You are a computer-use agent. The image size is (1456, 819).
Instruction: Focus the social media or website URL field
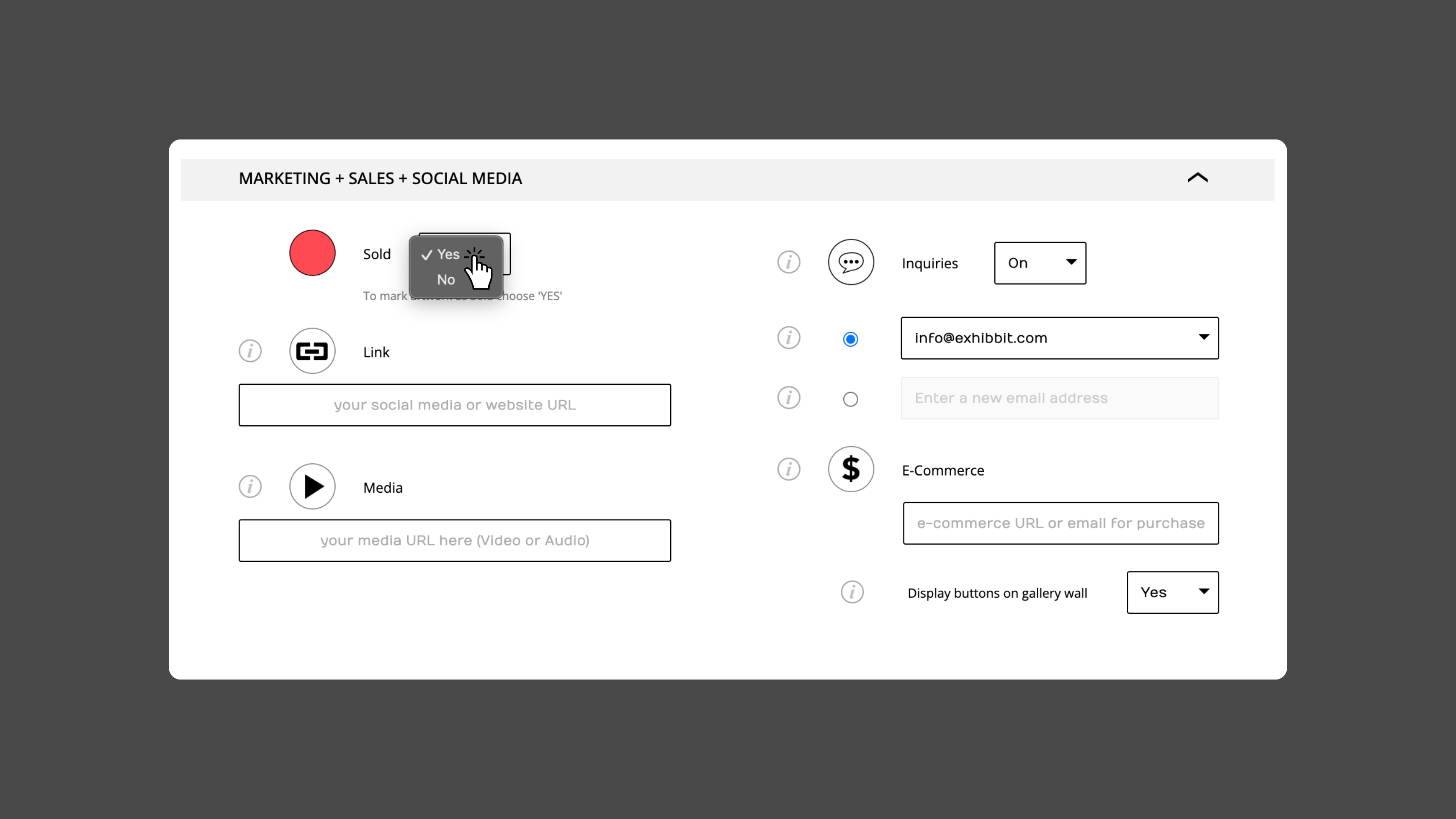click(454, 405)
